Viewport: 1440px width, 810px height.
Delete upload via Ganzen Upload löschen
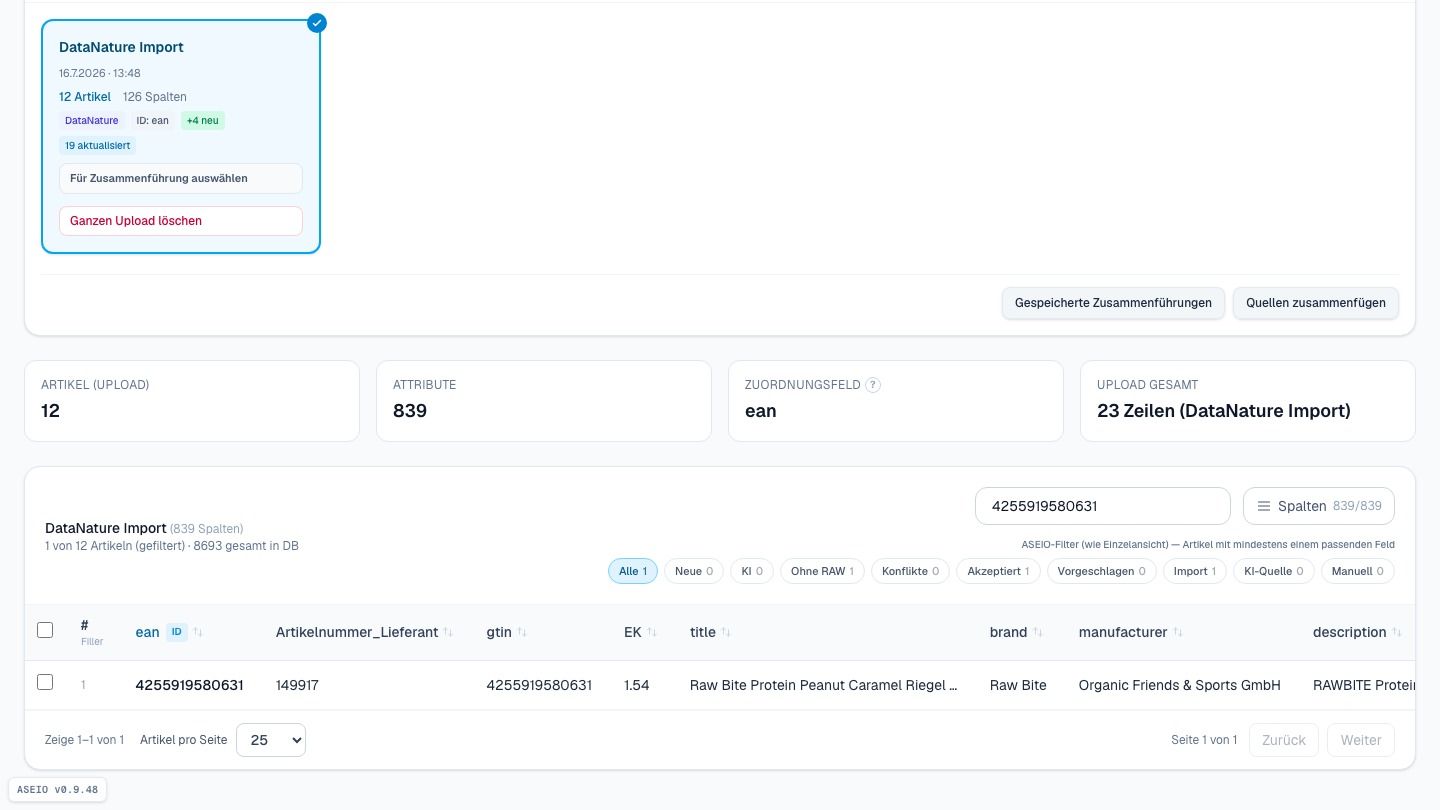pos(181,221)
